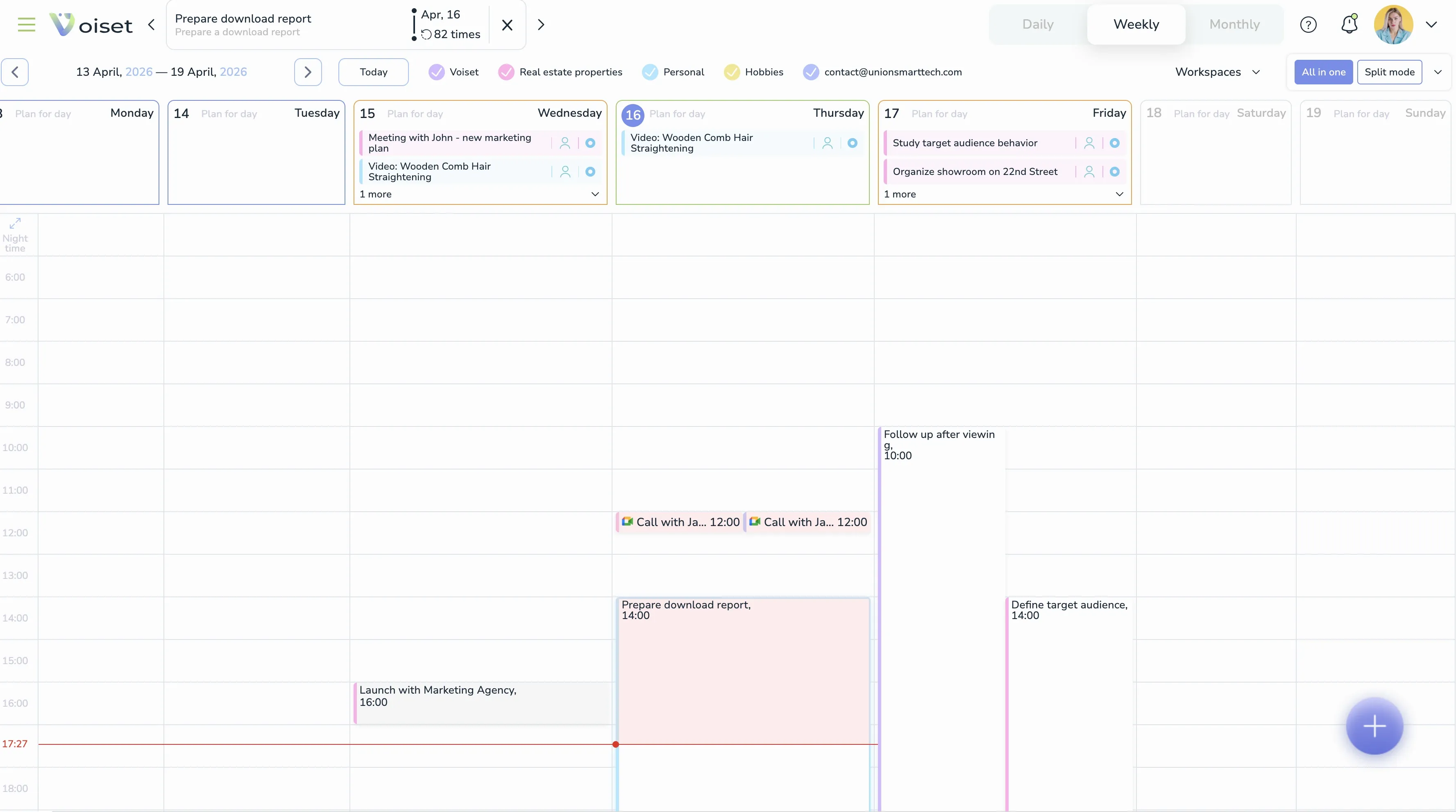The height and width of the screenshot is (812, 1456).
Task: Toggle the Hobbies category filter
Action: pyautogui.click(x=732, y=72)
